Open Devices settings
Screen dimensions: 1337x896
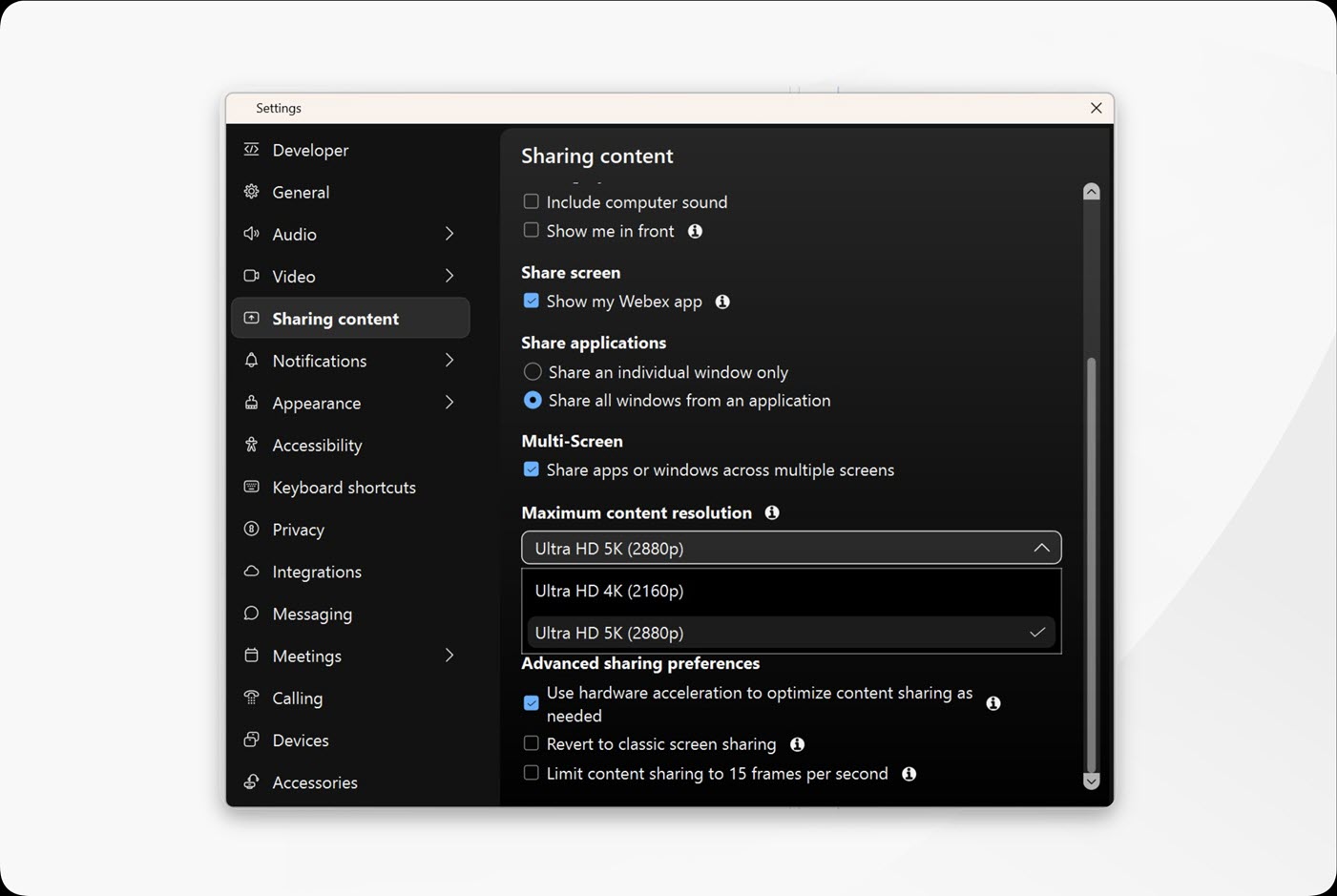coord(350,740)
